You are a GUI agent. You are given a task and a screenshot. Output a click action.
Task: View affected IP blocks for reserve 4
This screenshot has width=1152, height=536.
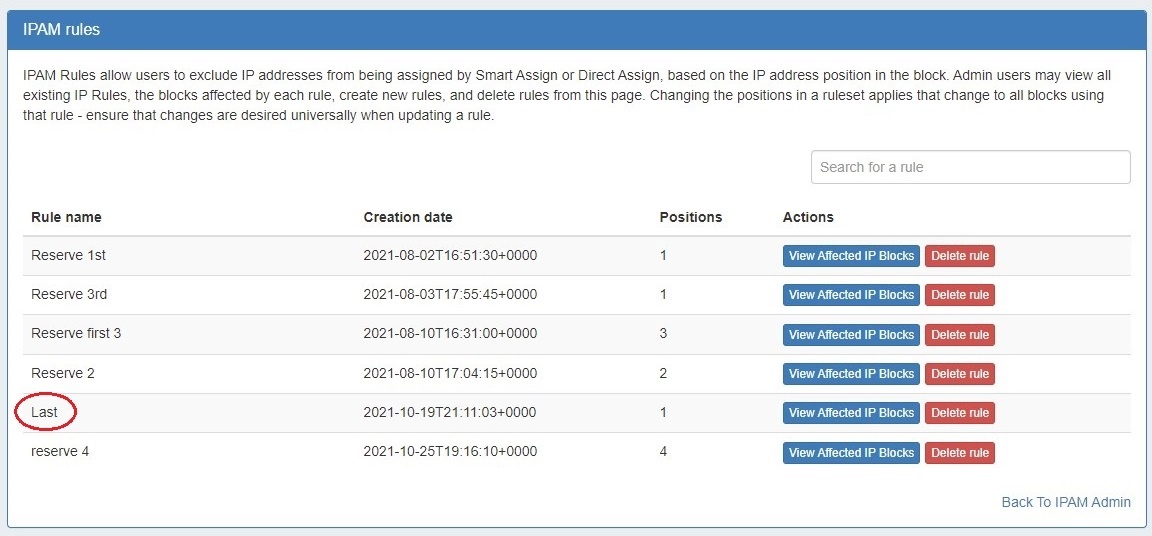851,452
